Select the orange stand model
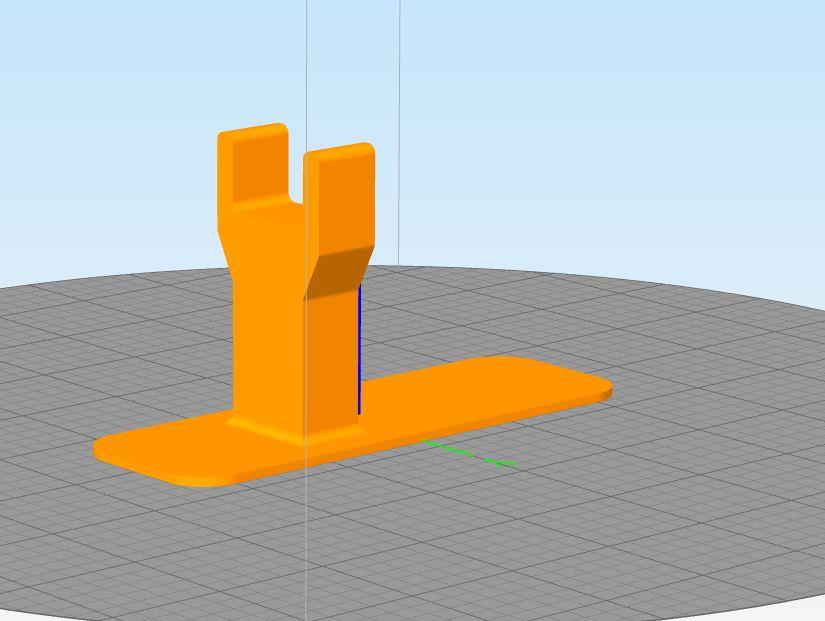 (280, 350)
